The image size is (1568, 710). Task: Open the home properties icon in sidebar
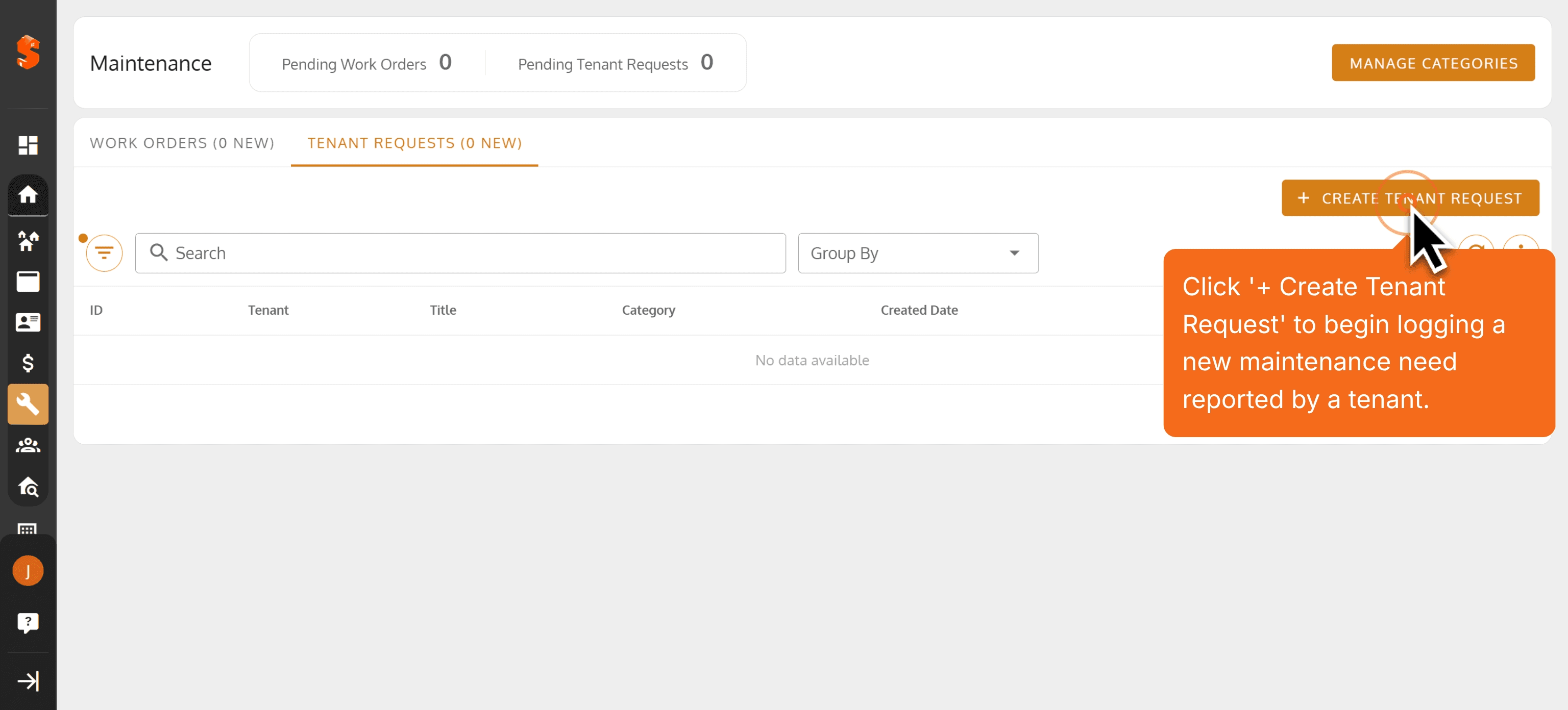coord(28,195)
